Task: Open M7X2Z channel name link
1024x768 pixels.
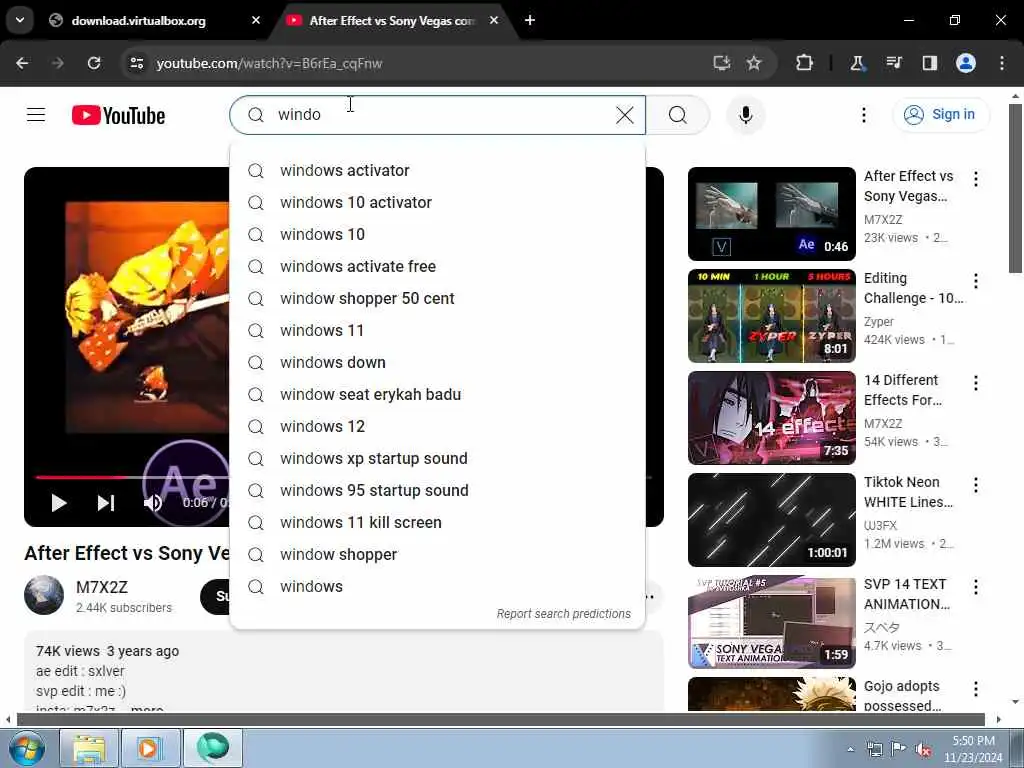Action: 102,587
